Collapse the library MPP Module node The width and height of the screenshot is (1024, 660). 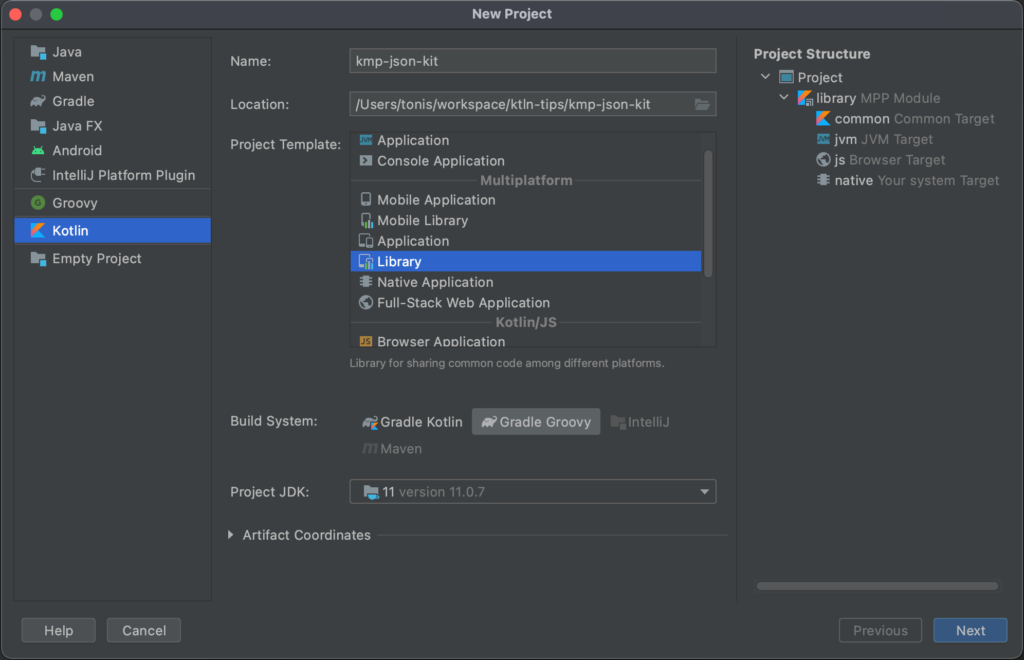[784, 98]
